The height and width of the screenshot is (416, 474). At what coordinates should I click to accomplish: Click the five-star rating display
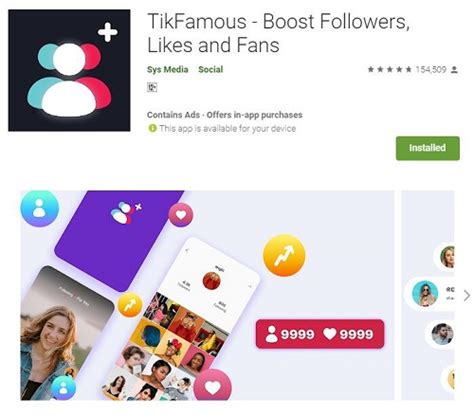tap(389, 70)
